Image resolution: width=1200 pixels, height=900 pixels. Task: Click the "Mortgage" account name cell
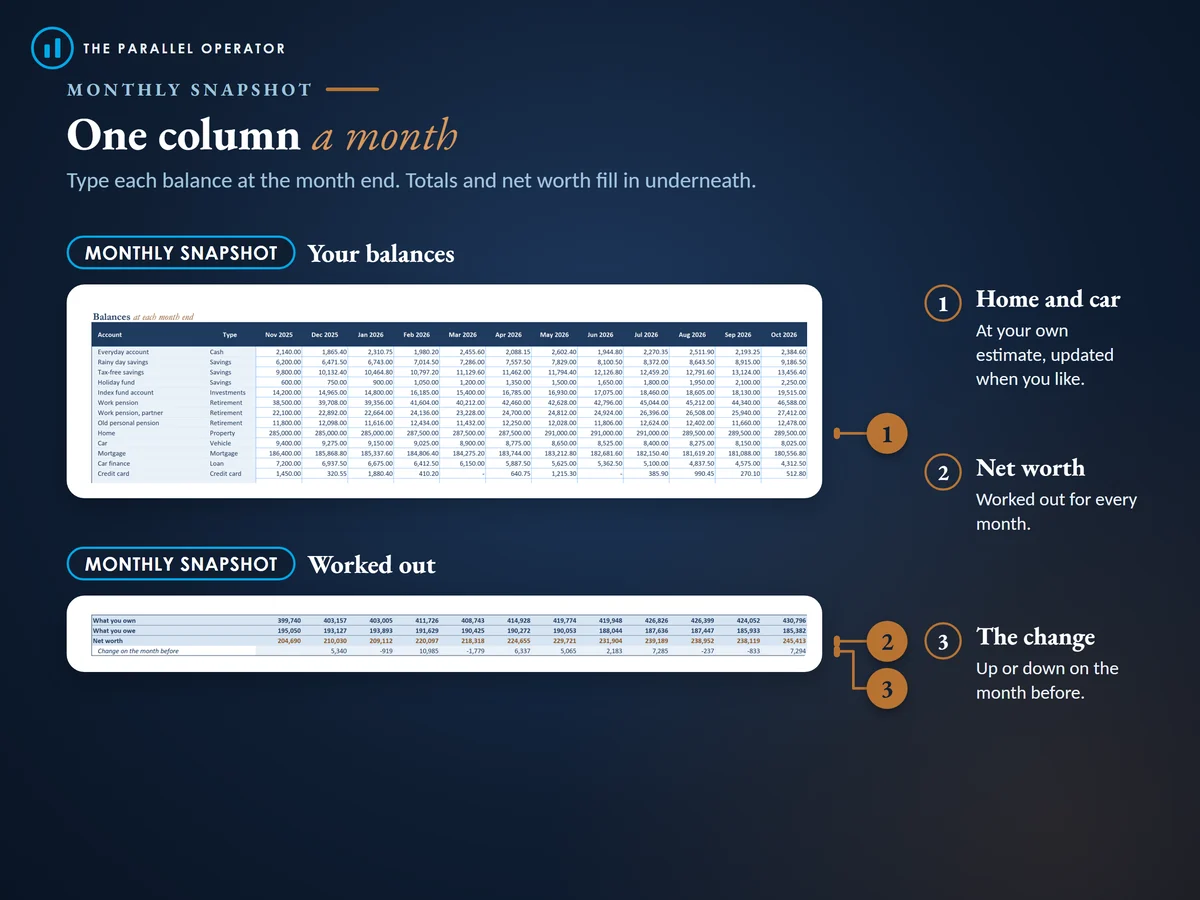[111, 453]
